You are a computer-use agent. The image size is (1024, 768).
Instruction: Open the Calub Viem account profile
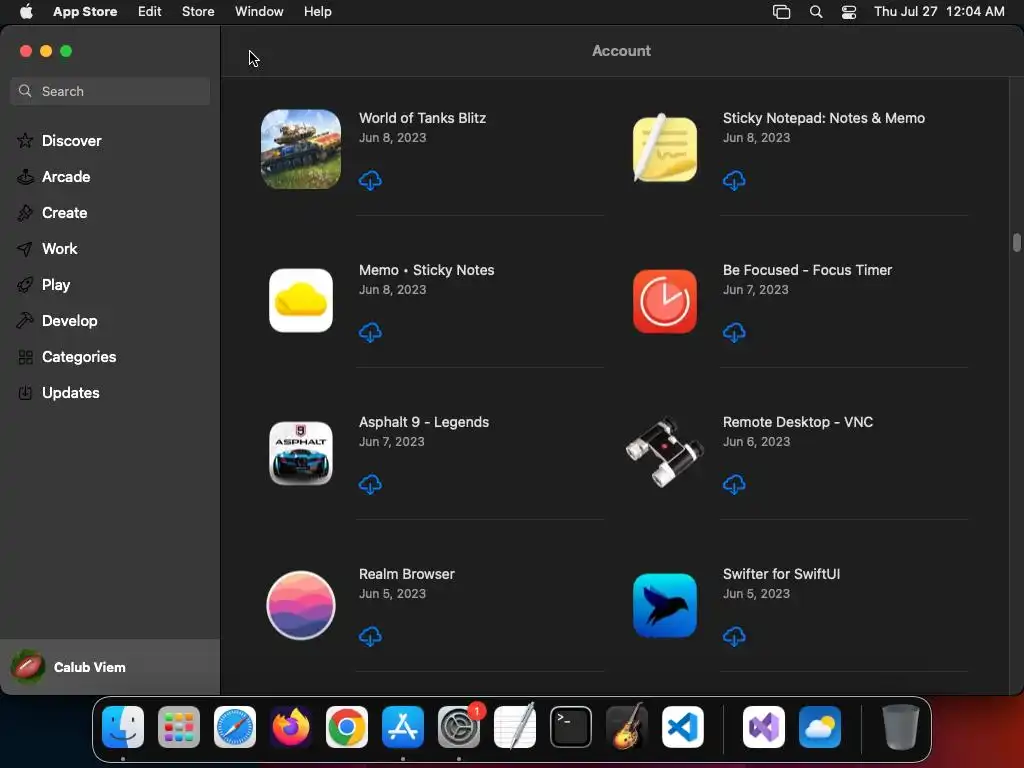pyautogui.click(x=110, y=667)
